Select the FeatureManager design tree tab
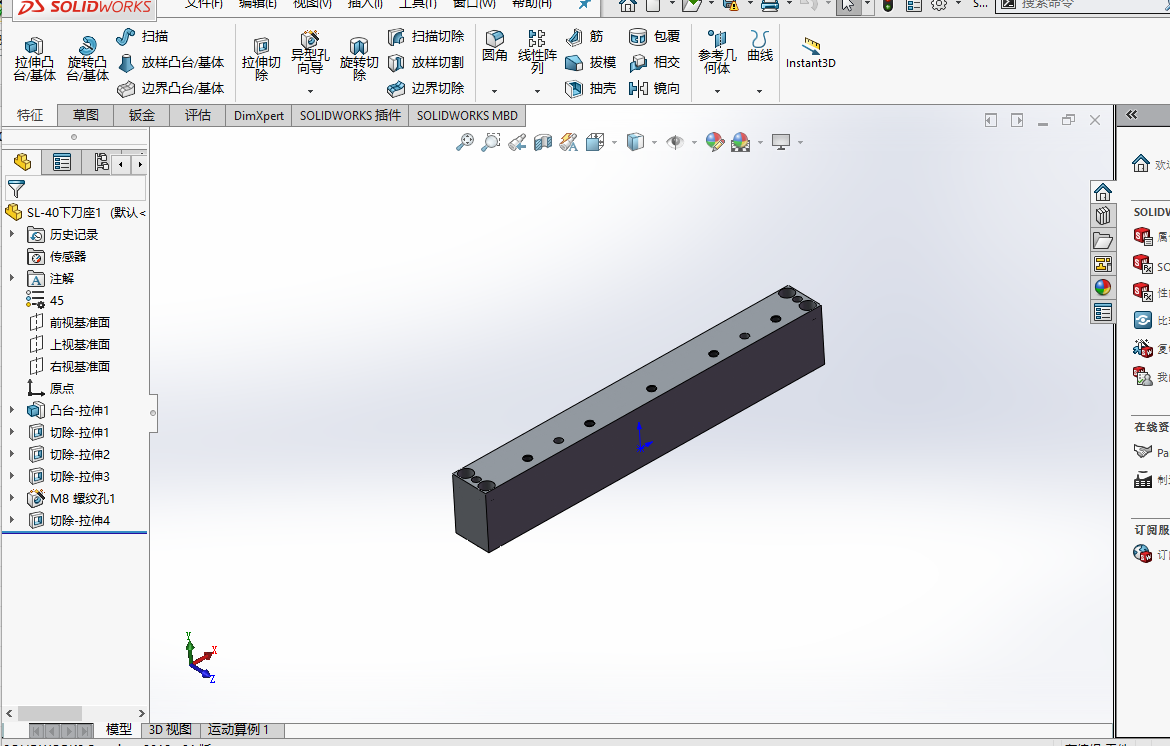This screenshot has width=1170, height=746. point(22,162)
